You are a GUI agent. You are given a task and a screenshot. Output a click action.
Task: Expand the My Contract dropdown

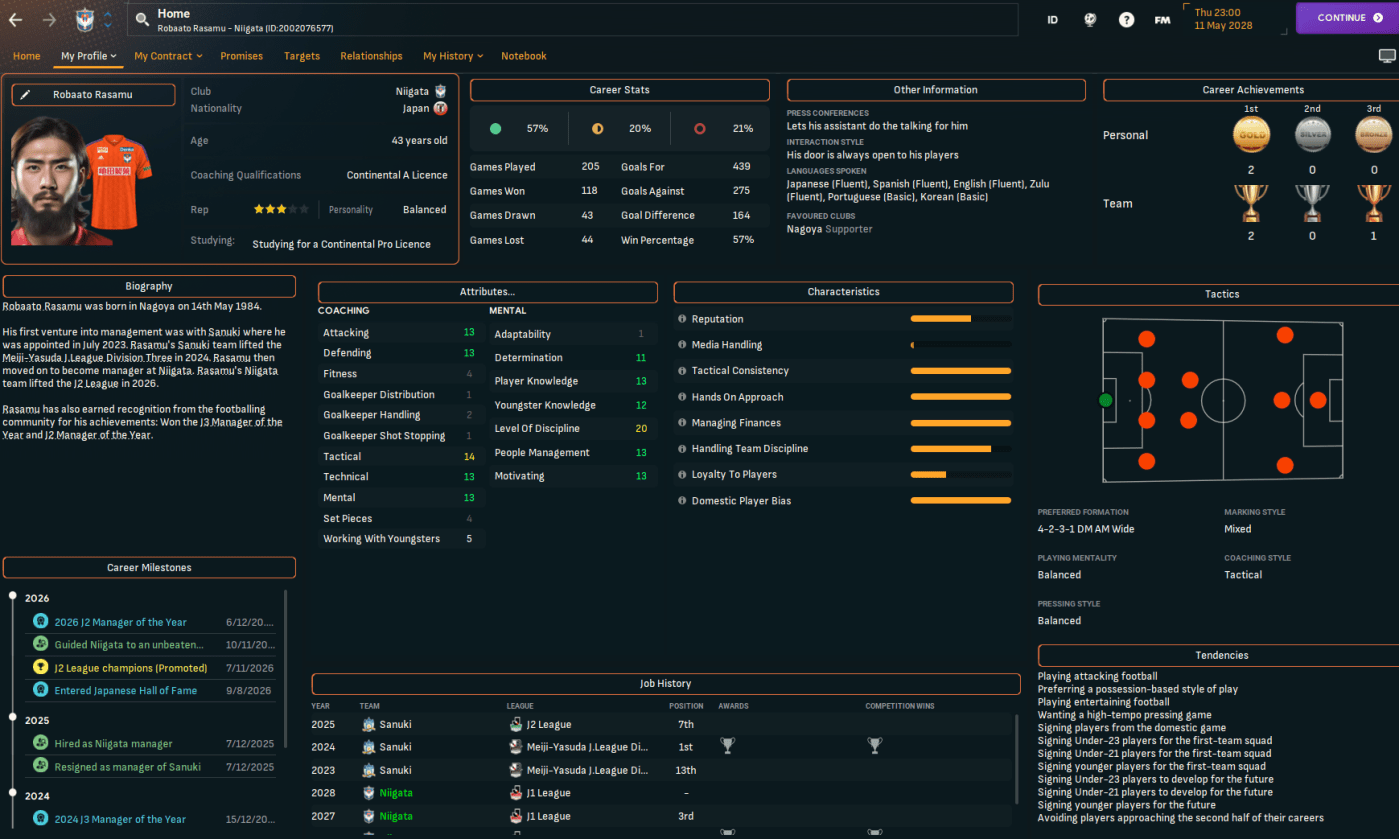pos(168,56)
